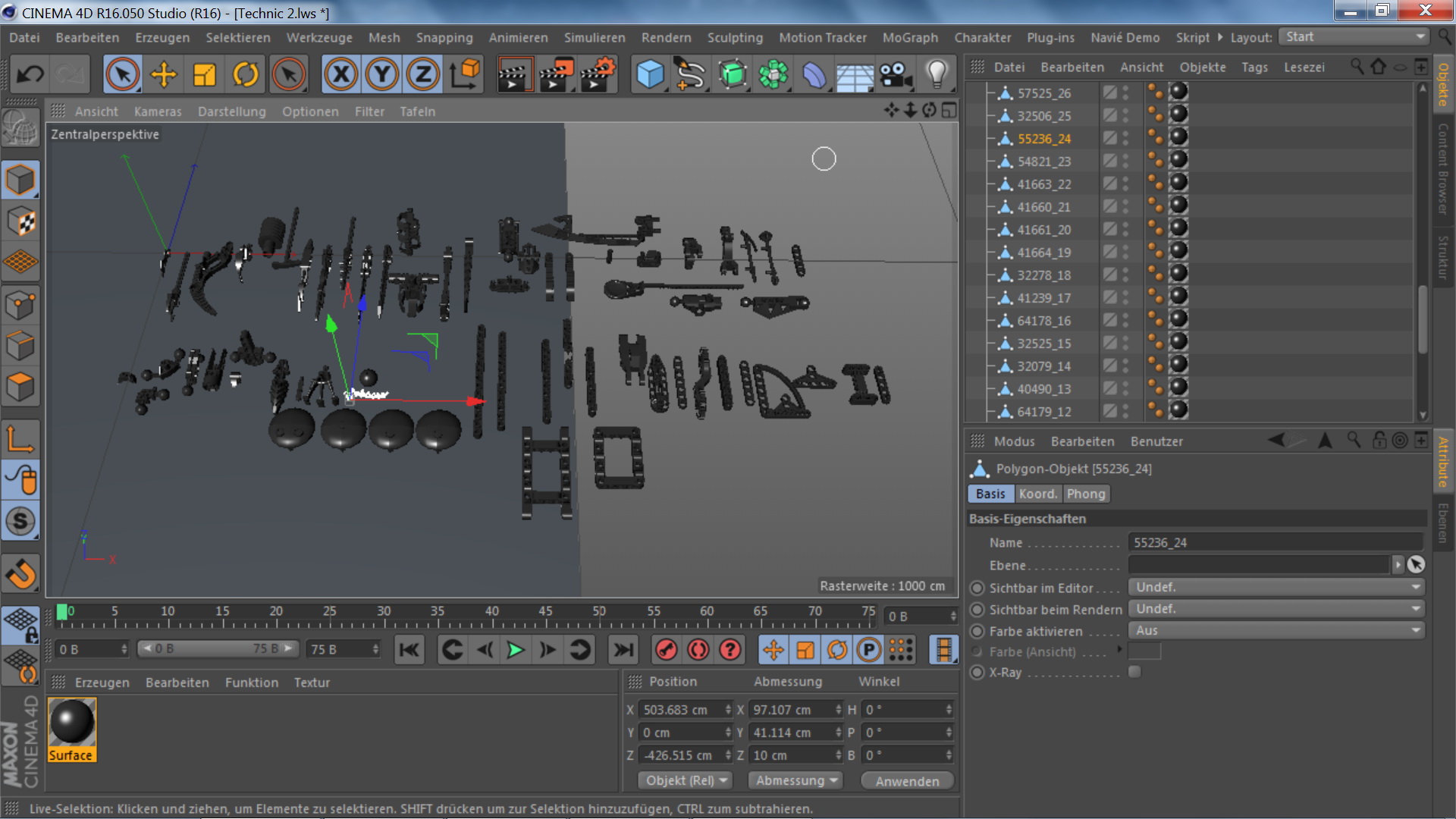The image size is (1456, 819).
Task: Open the MoGraph menu
Action: [x=910, y=37]
